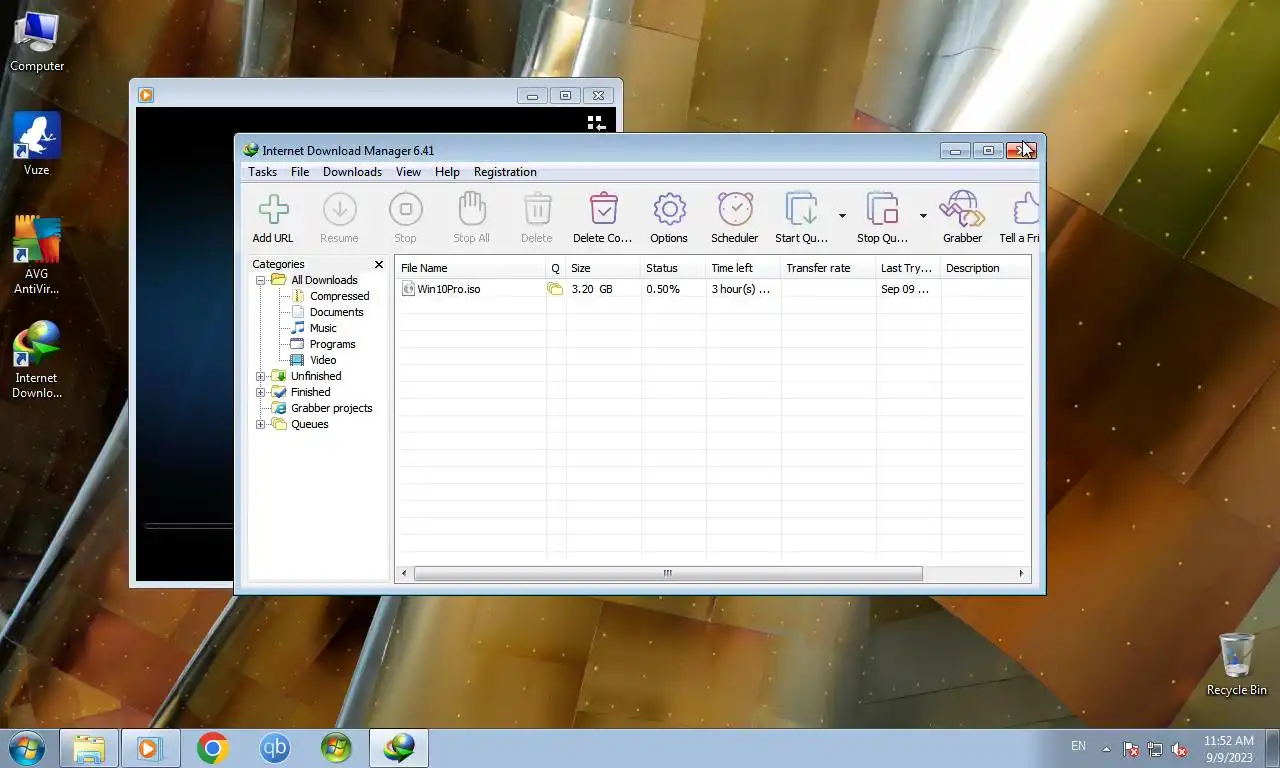Open the Recycle Bin
This screenshot has height=768, width=1280.
(1236, 664)
